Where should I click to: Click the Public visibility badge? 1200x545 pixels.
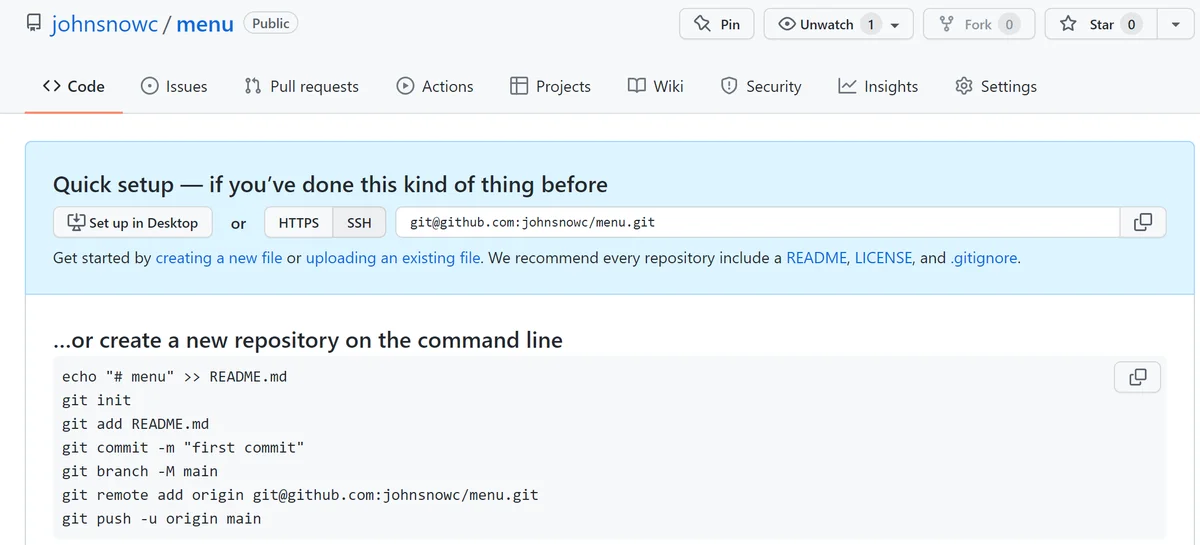tap(271, 23)
